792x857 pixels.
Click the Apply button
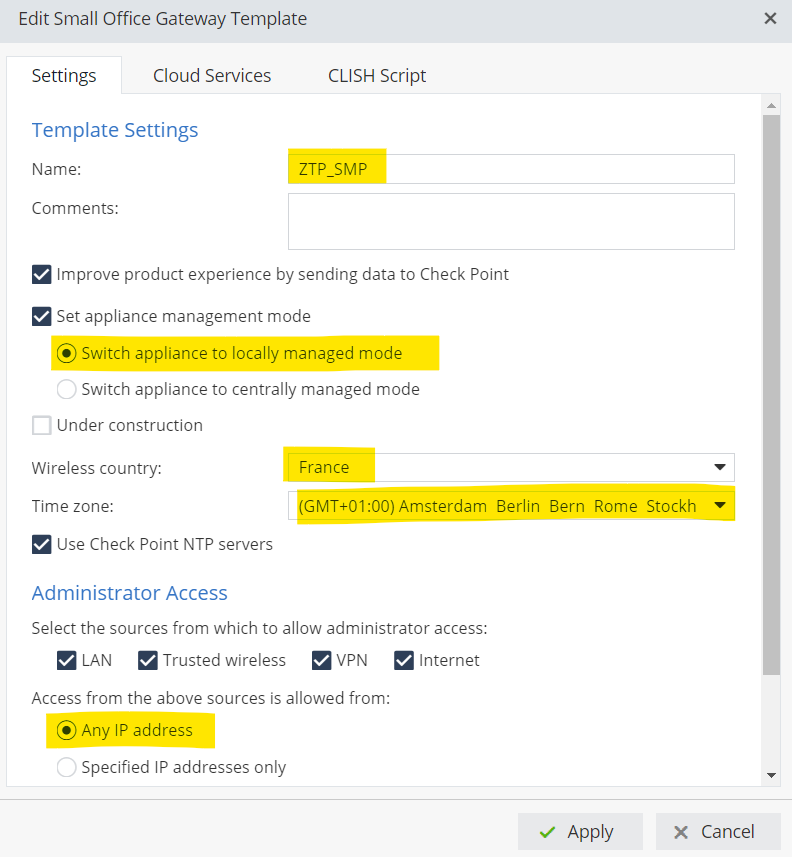pos(576,831)
